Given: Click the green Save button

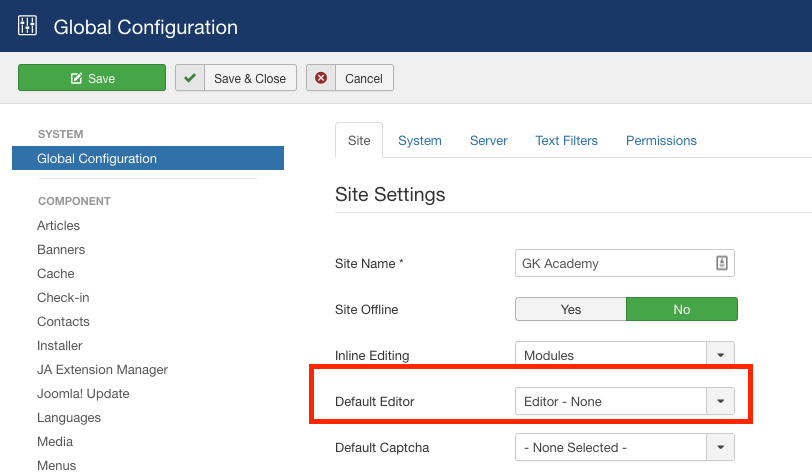Looking at the screenshot, I should [x=92, y=78].
